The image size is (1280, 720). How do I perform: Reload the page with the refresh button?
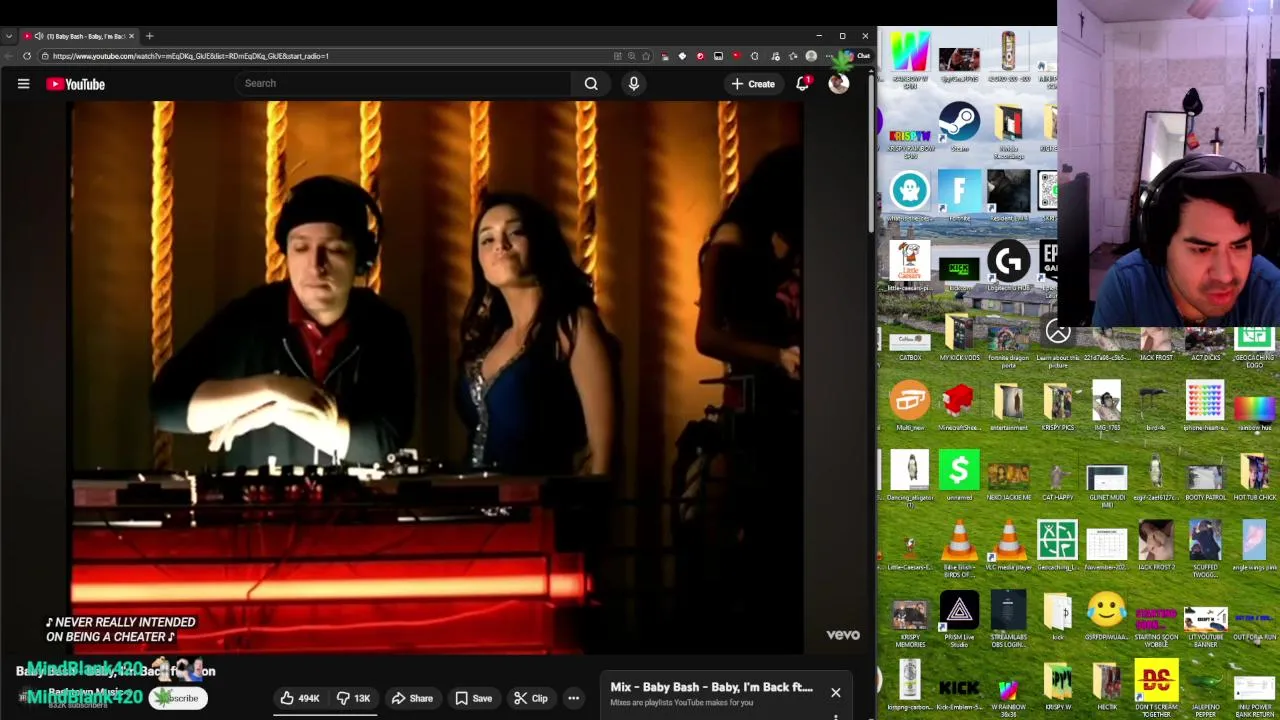[27, 56]
